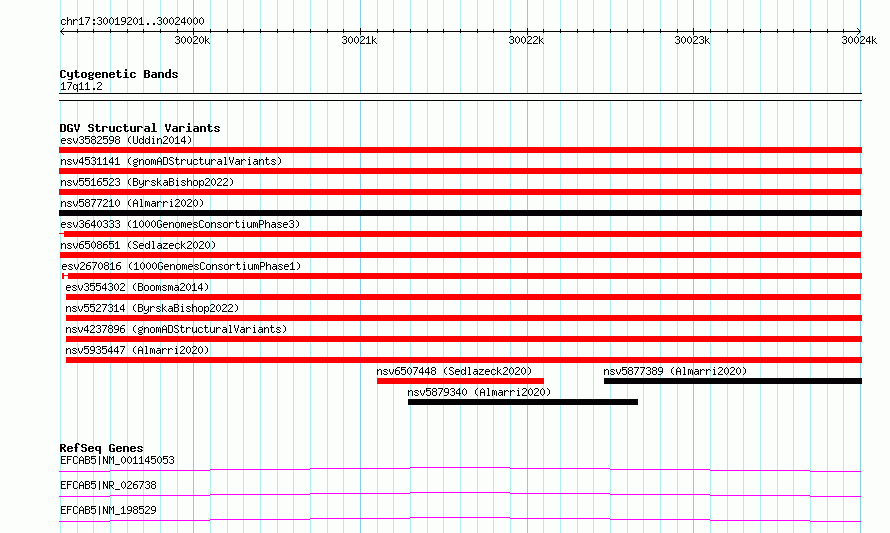
Task: Click the magenta line under EFCAB5|NM_001145053
Action: (460, 469)
